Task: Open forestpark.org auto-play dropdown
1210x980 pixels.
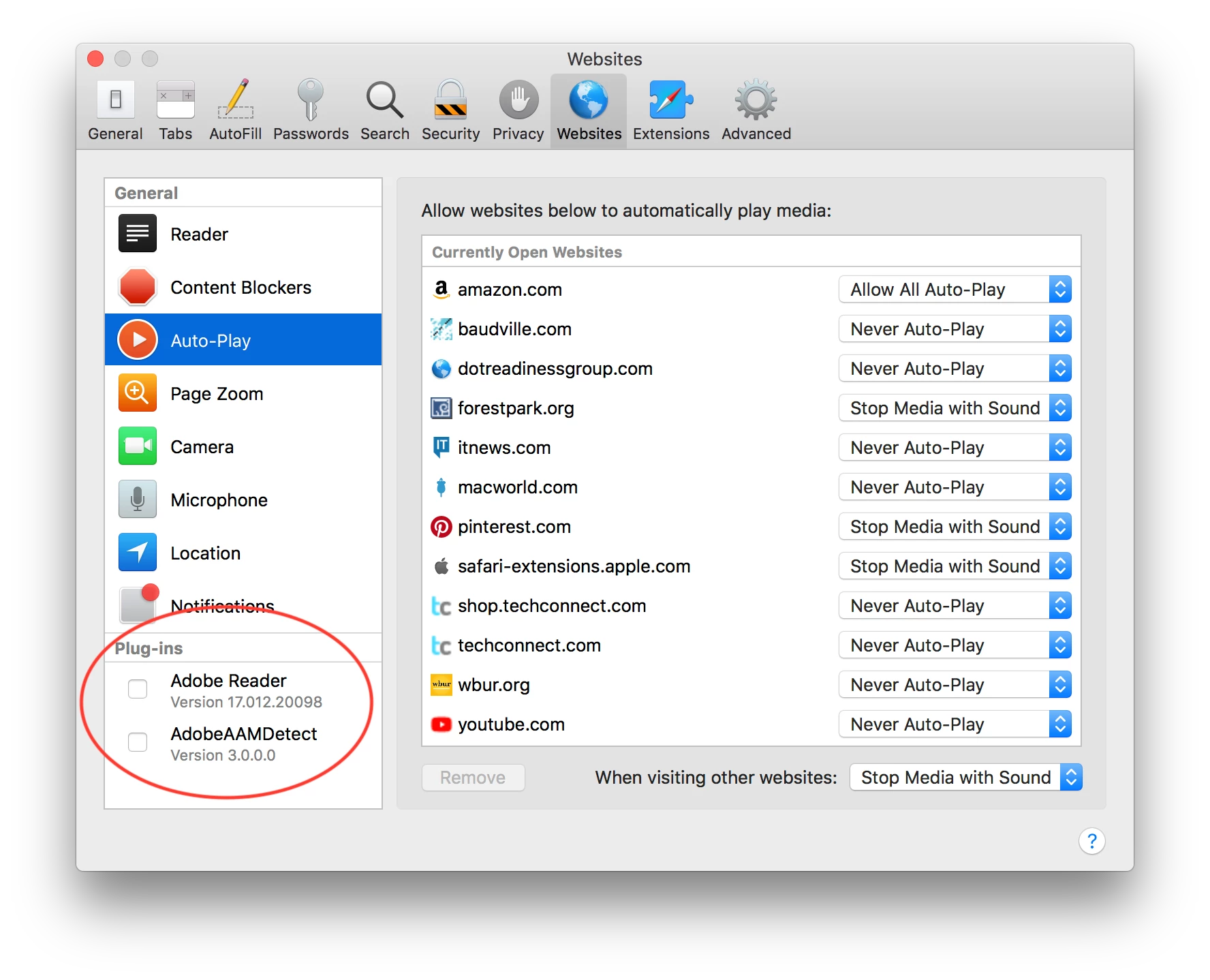Action: point(955,408)
